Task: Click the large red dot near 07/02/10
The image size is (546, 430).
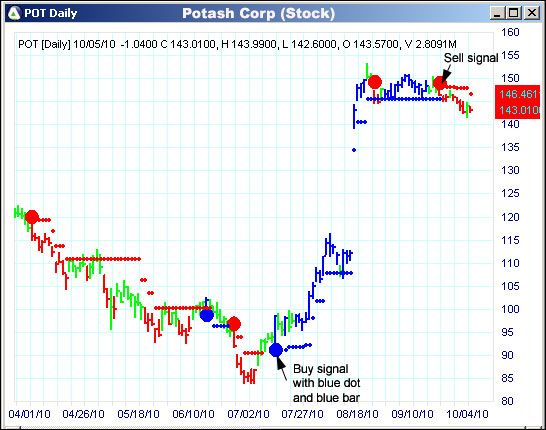Action: (x=234, y=324)
